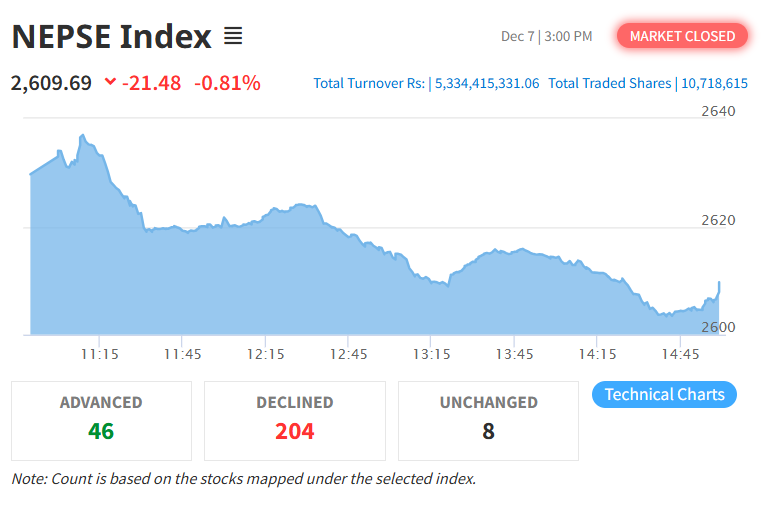Click the NEPSE Index heading

pos(112,37)
